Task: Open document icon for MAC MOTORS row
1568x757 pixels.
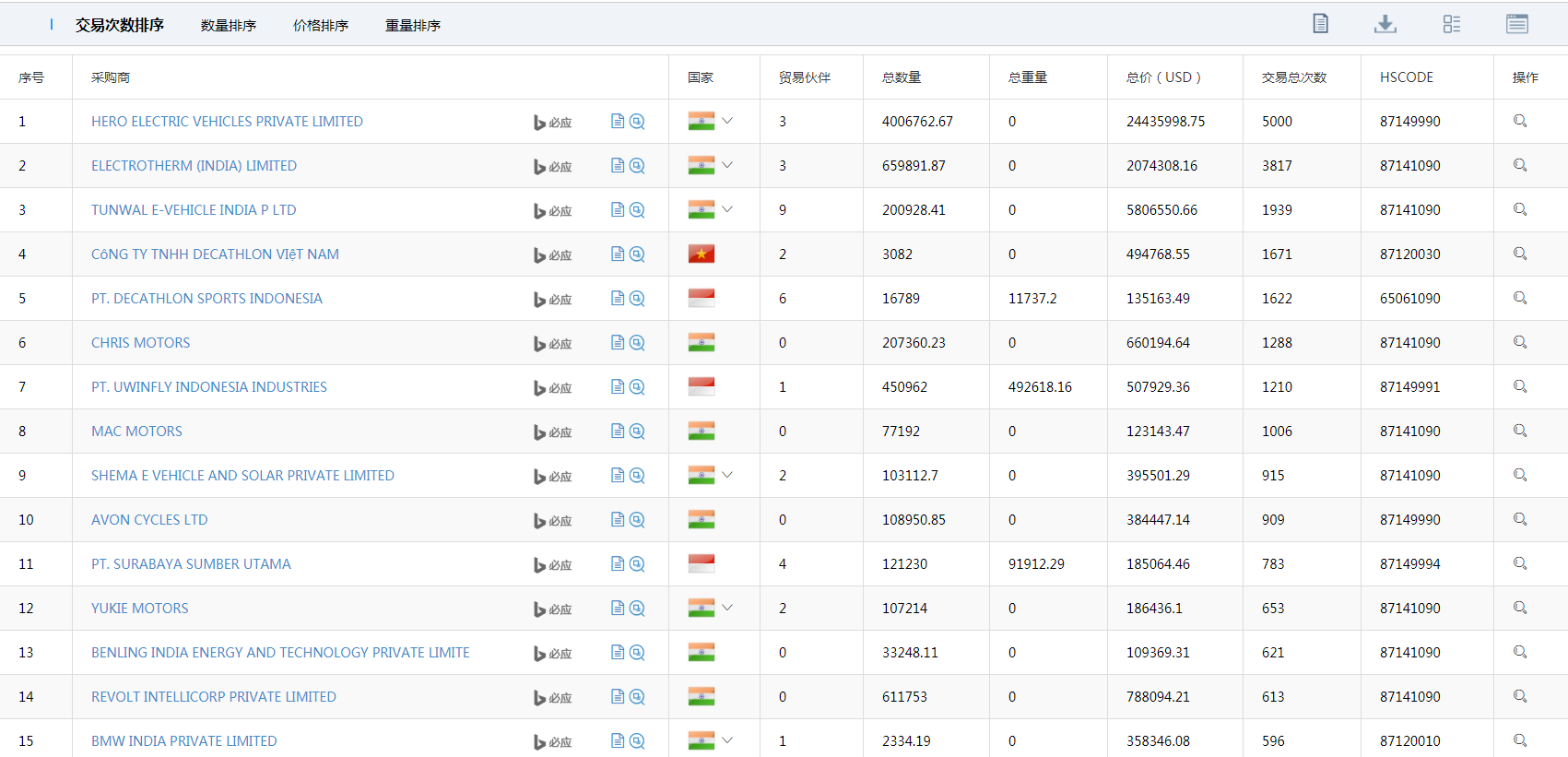Action: click(x=618, y=431)
